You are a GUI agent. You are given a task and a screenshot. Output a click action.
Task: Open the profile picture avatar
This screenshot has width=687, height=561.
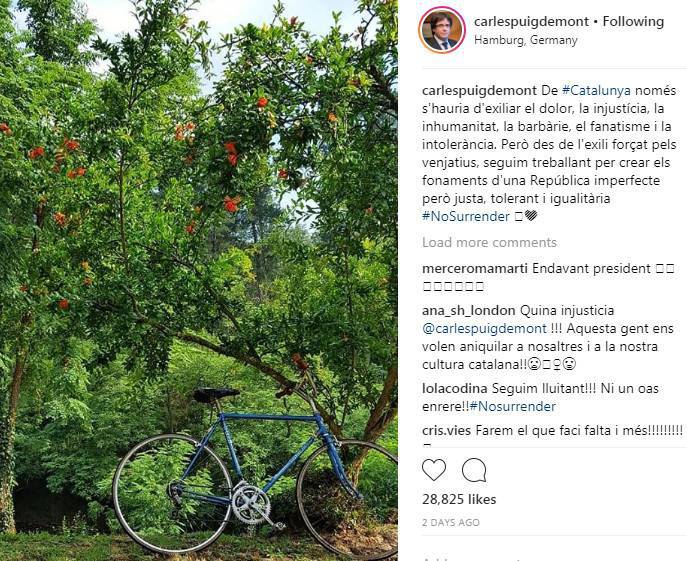point(442,30)
